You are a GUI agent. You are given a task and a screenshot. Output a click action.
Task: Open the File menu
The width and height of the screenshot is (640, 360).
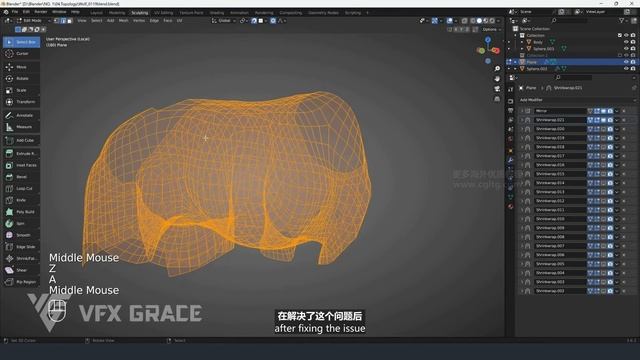click(x=15, y=12)
